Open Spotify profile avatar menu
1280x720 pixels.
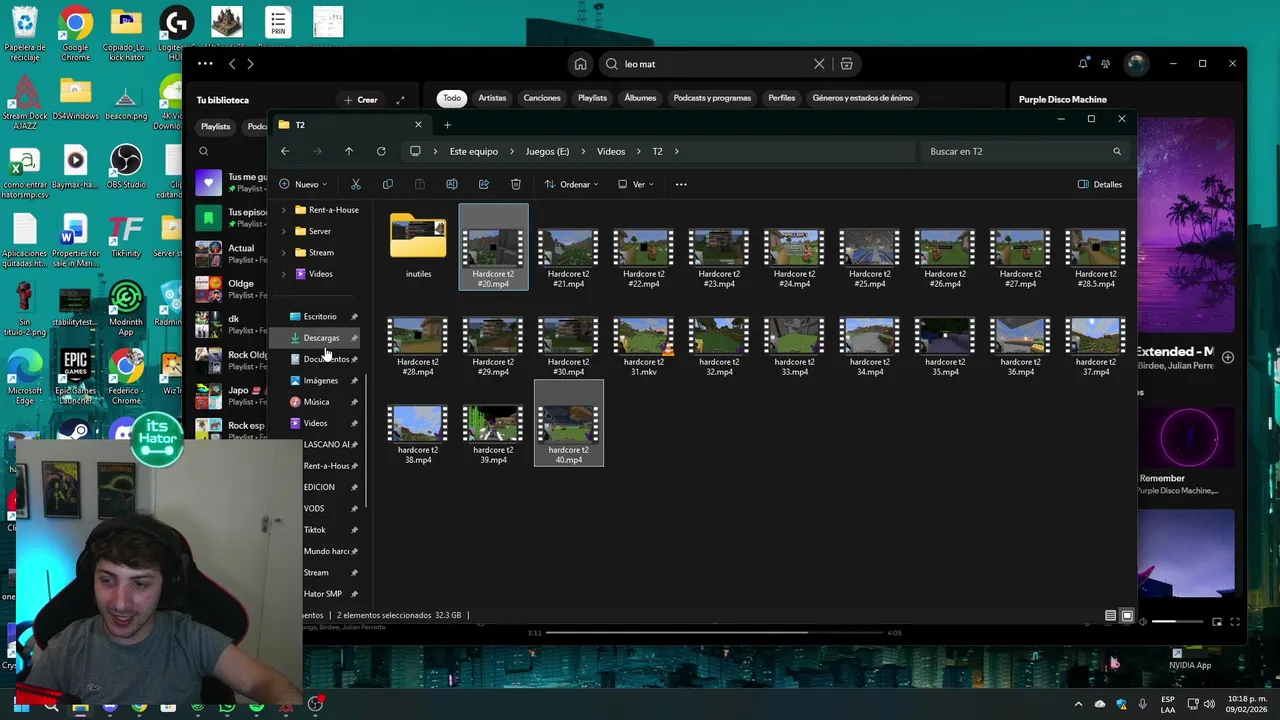click(1136, 64)
